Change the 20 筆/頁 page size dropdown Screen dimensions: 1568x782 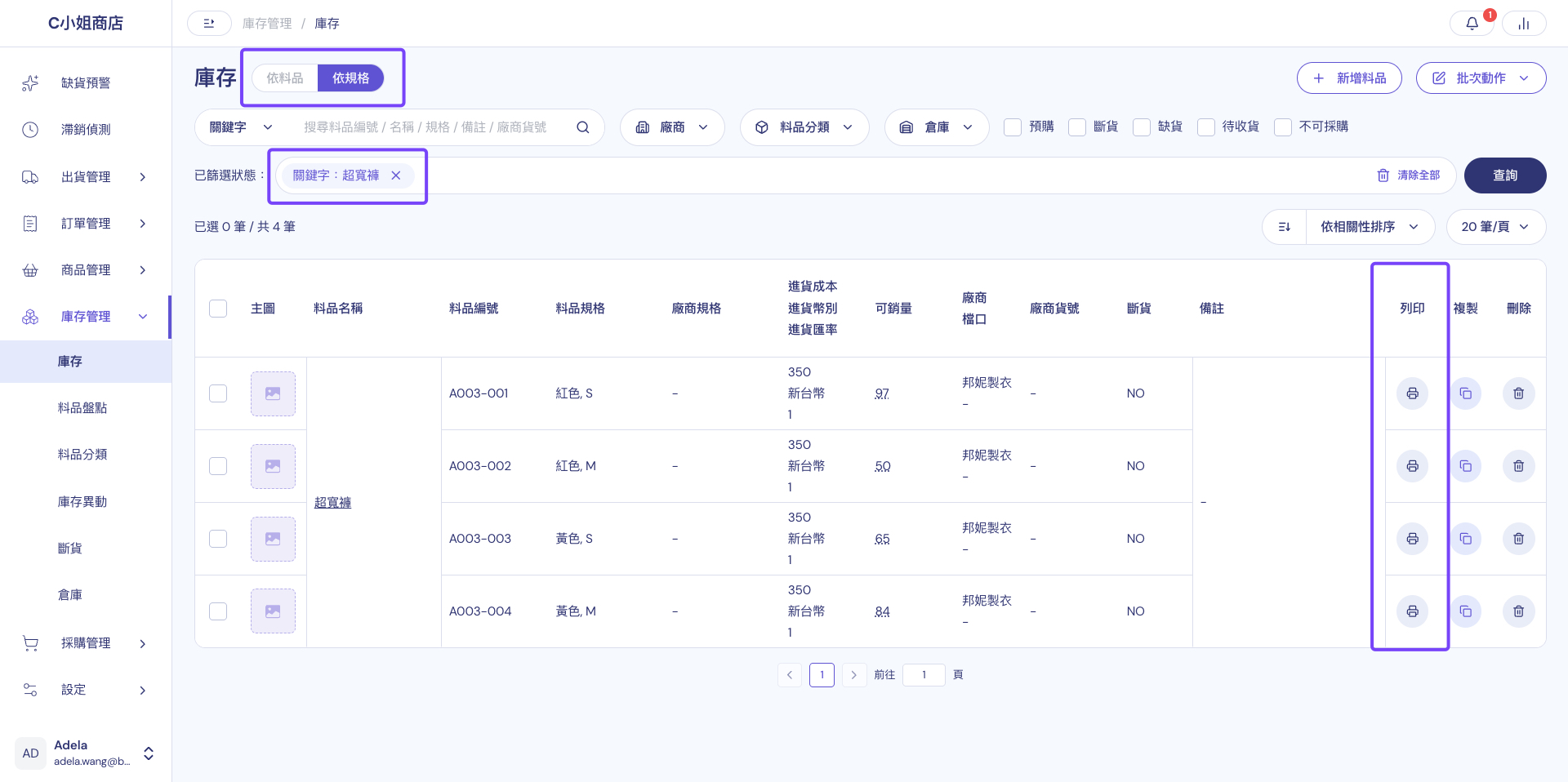click(1496, 227)
